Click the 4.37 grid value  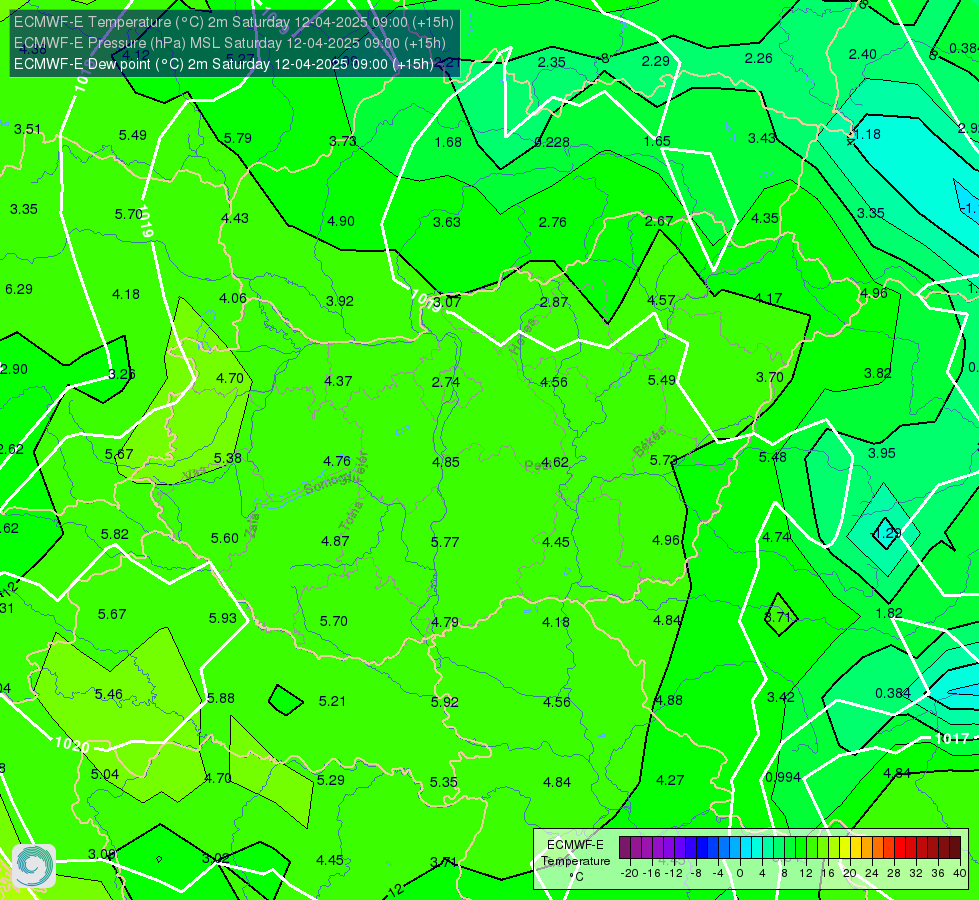(x=338, y=381)
